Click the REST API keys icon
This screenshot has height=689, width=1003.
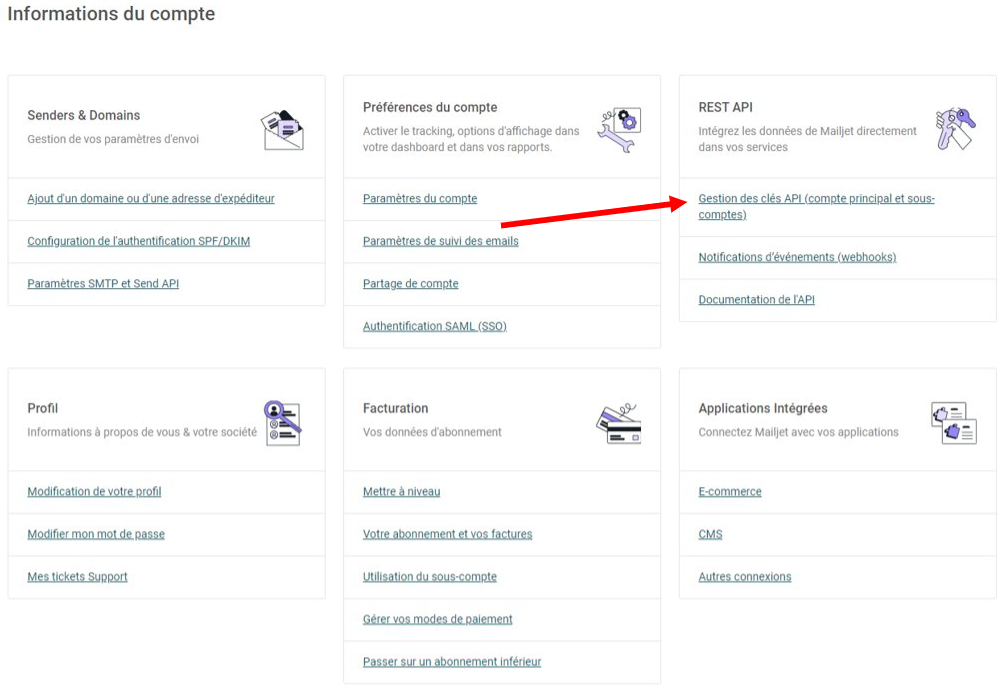coord(955,129)
